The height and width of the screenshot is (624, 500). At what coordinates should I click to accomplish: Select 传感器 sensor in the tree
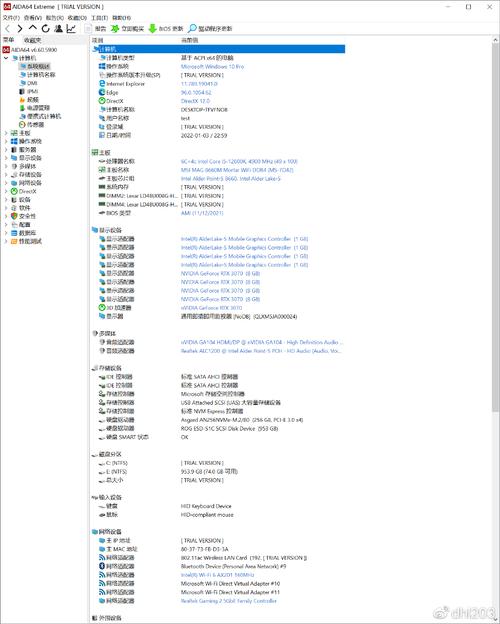(31, 125)
